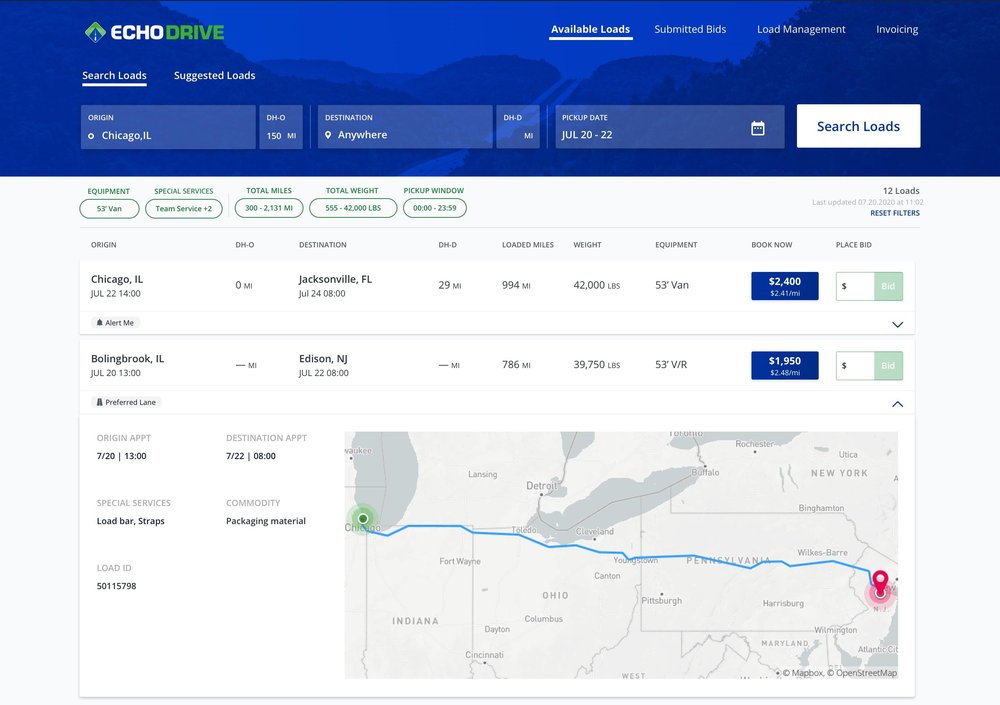Open Submitted Bids tab

[690, 29]
